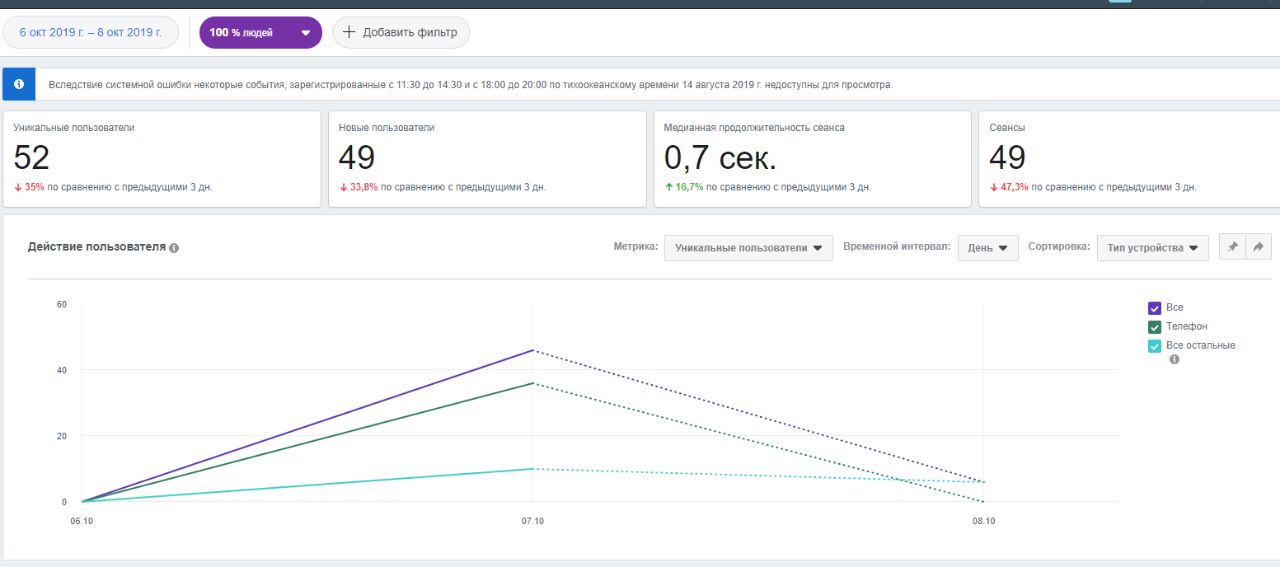Click the 07.10 peak point of the purple line
1280x567 pixels.
coord(533,350)
